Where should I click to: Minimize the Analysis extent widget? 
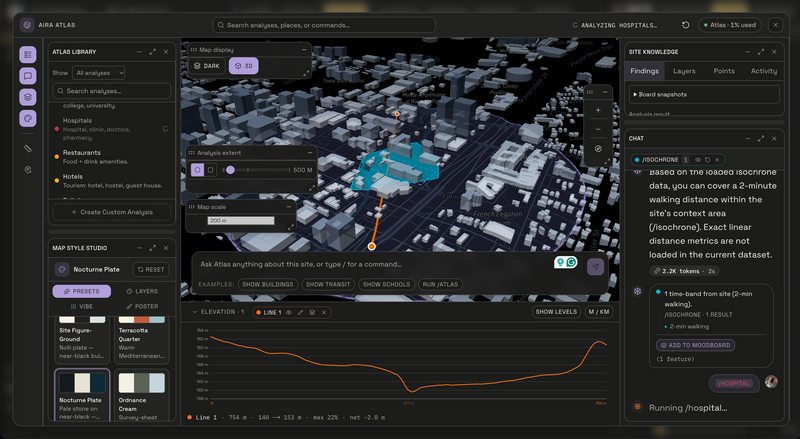pyautogui.click(x=310, y=153)
